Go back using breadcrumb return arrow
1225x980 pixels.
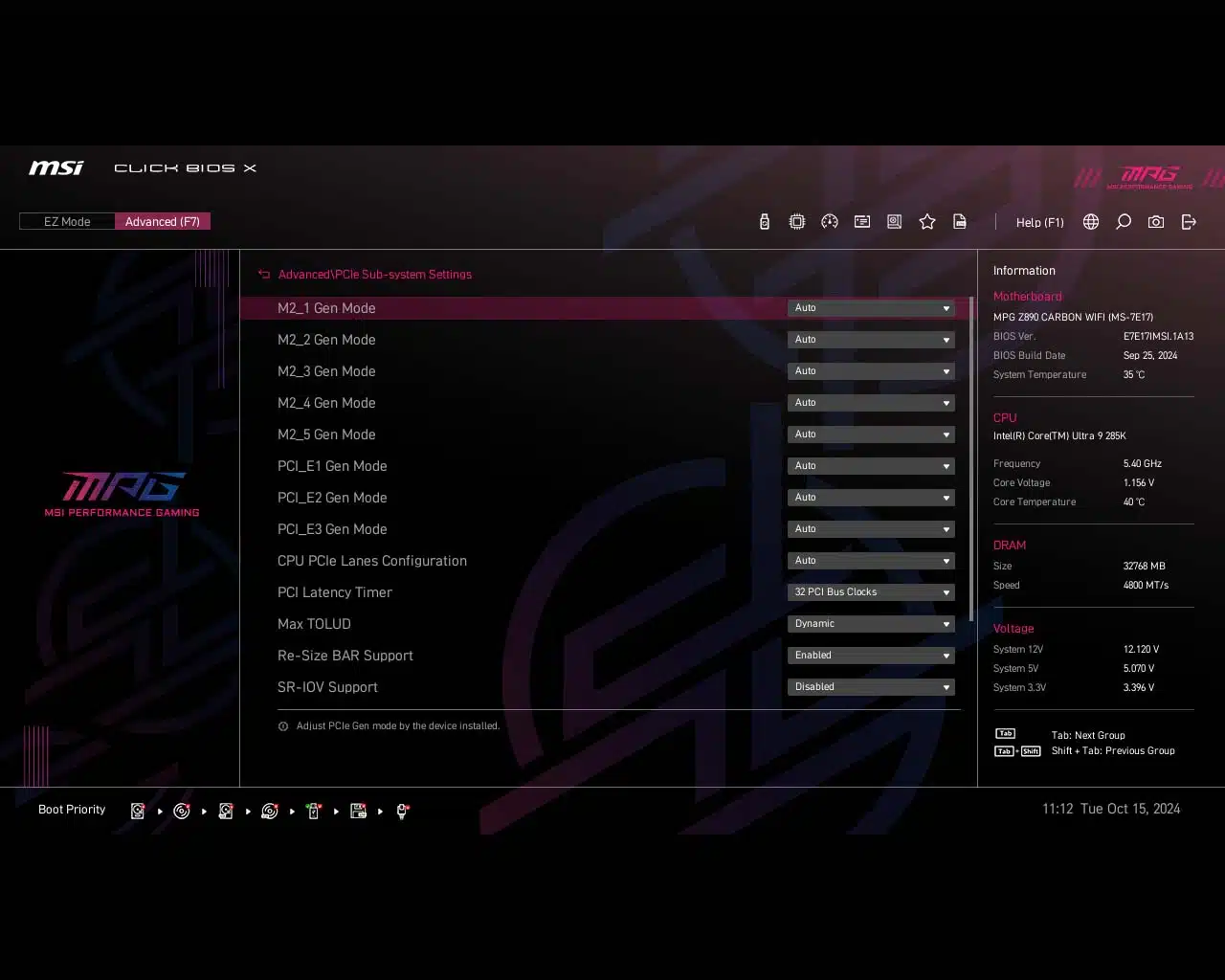pyautogui.click(x=264, y=275)
